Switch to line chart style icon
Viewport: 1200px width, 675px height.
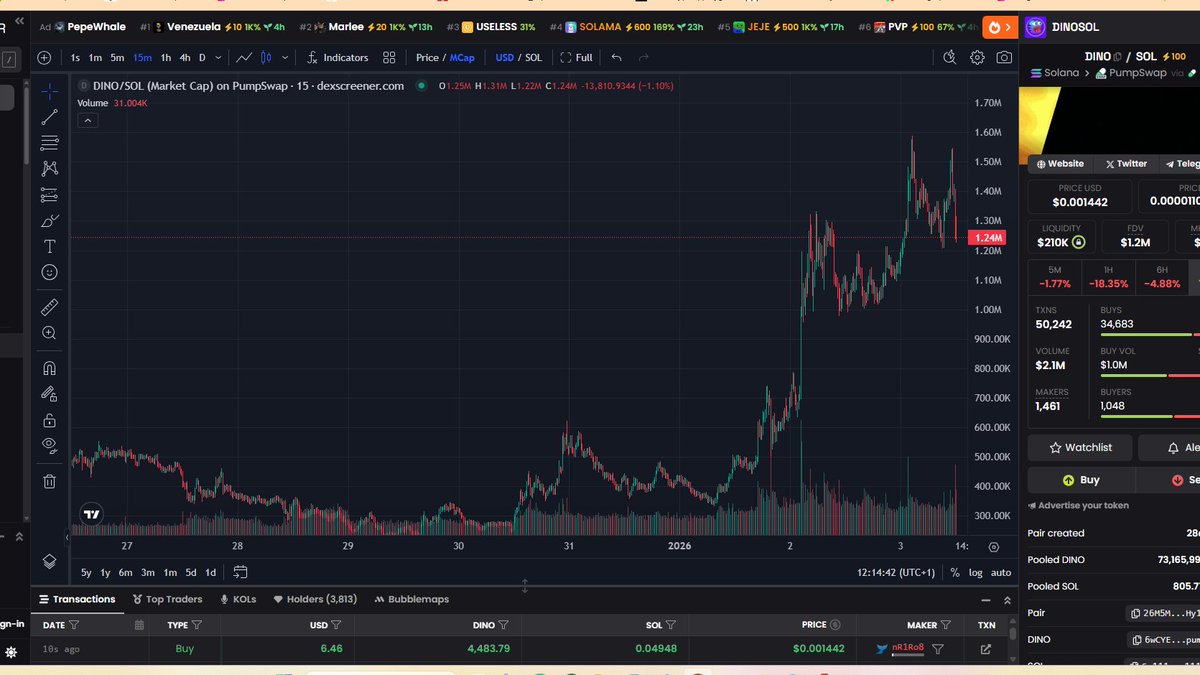pos(243,58)
